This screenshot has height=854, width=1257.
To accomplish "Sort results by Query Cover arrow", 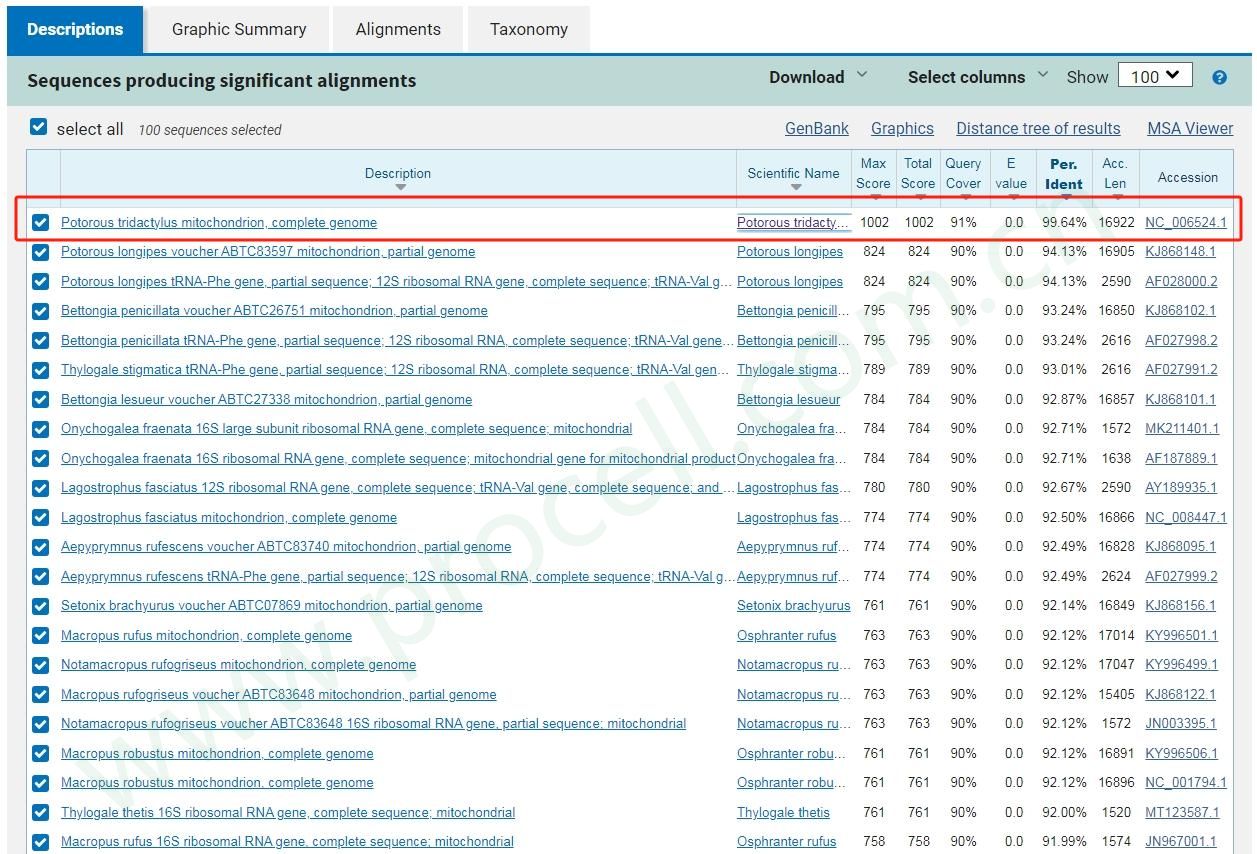I will pyautogui.click(x=964, y=197).
